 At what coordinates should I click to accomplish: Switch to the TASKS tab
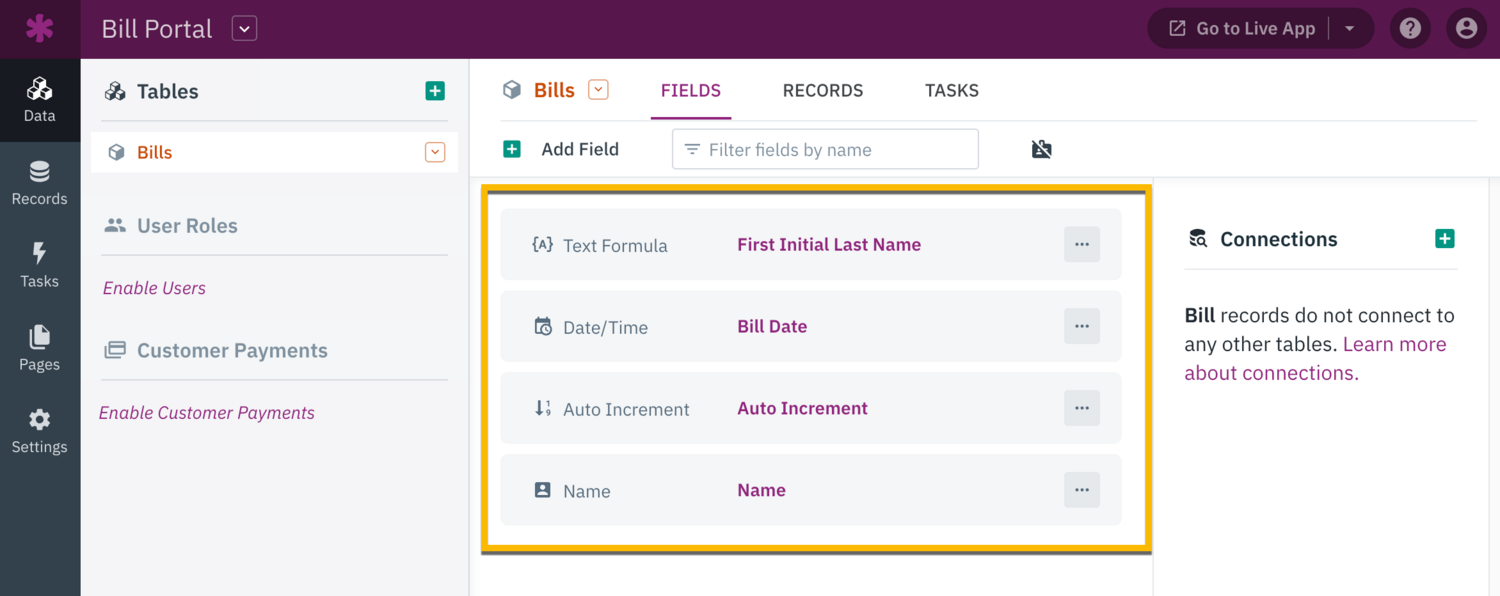coord(951,90)
